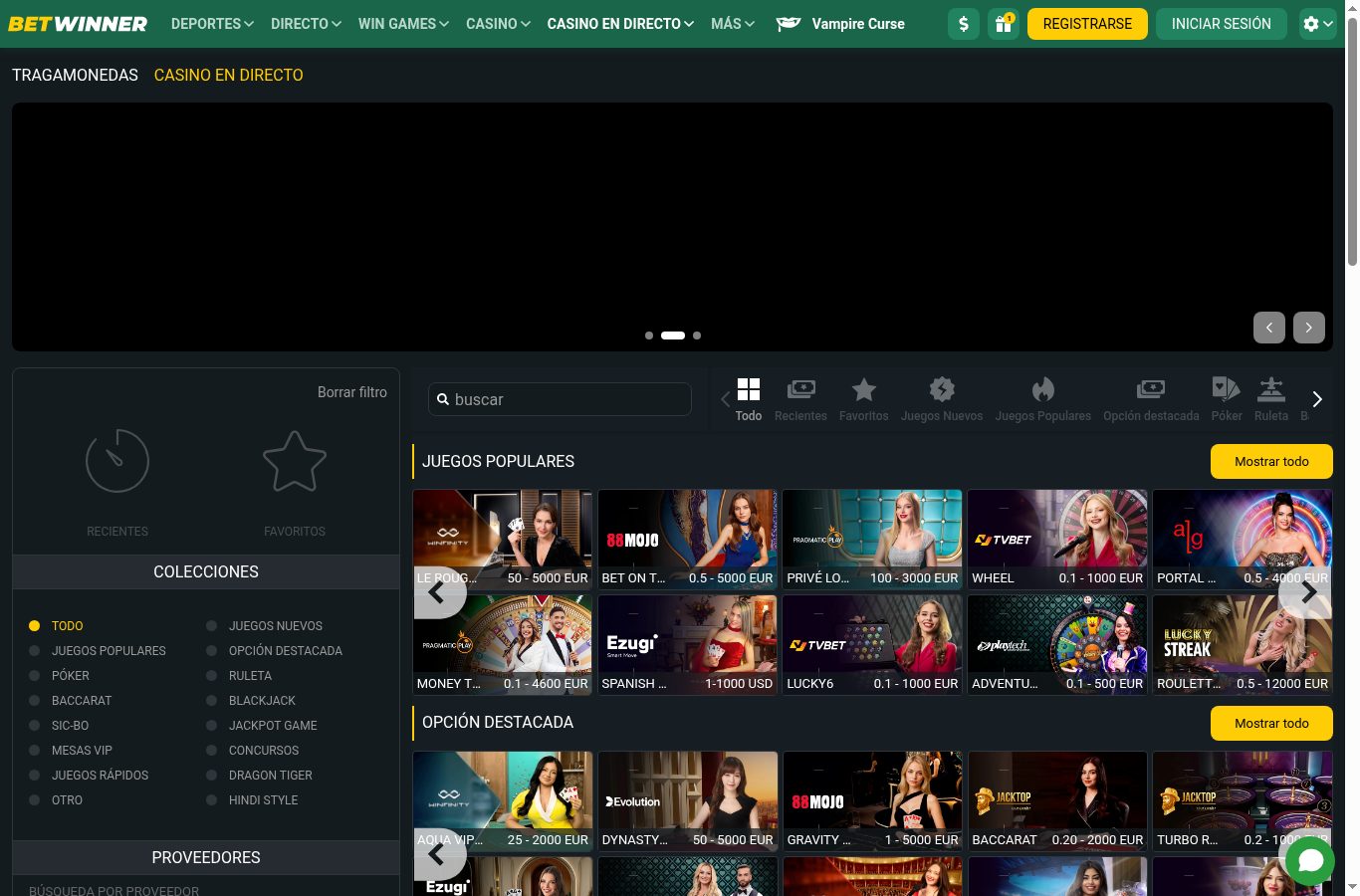The height and width of the screenshot is (896, 1360).
Task: Select the BACCARAT collection filter
Action: tap(71, 701)
